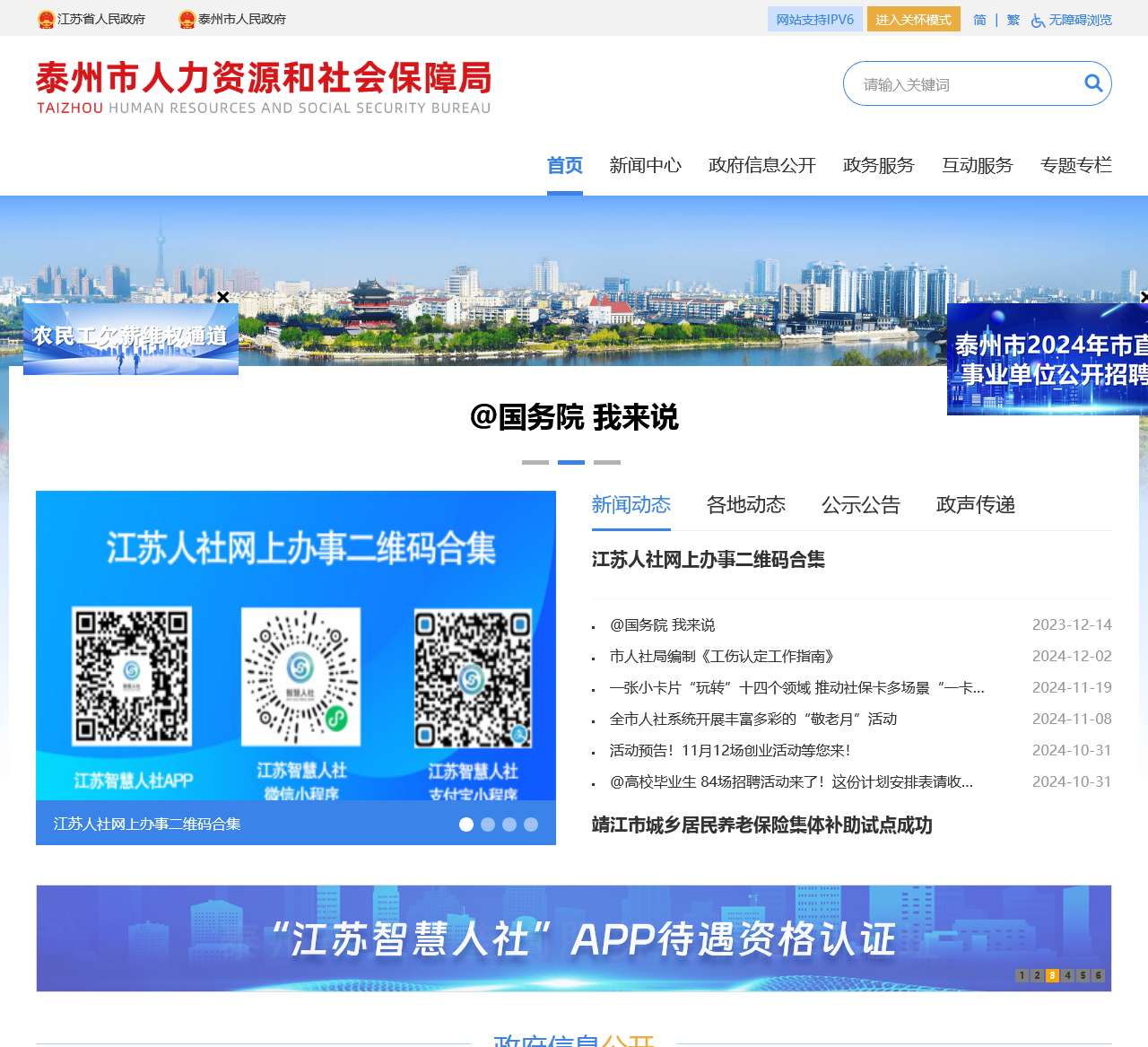Switch to simplified Chinese 简
Viewport: 1148px width, 1047px height.
pyautogui.click(x=979, y=20)
